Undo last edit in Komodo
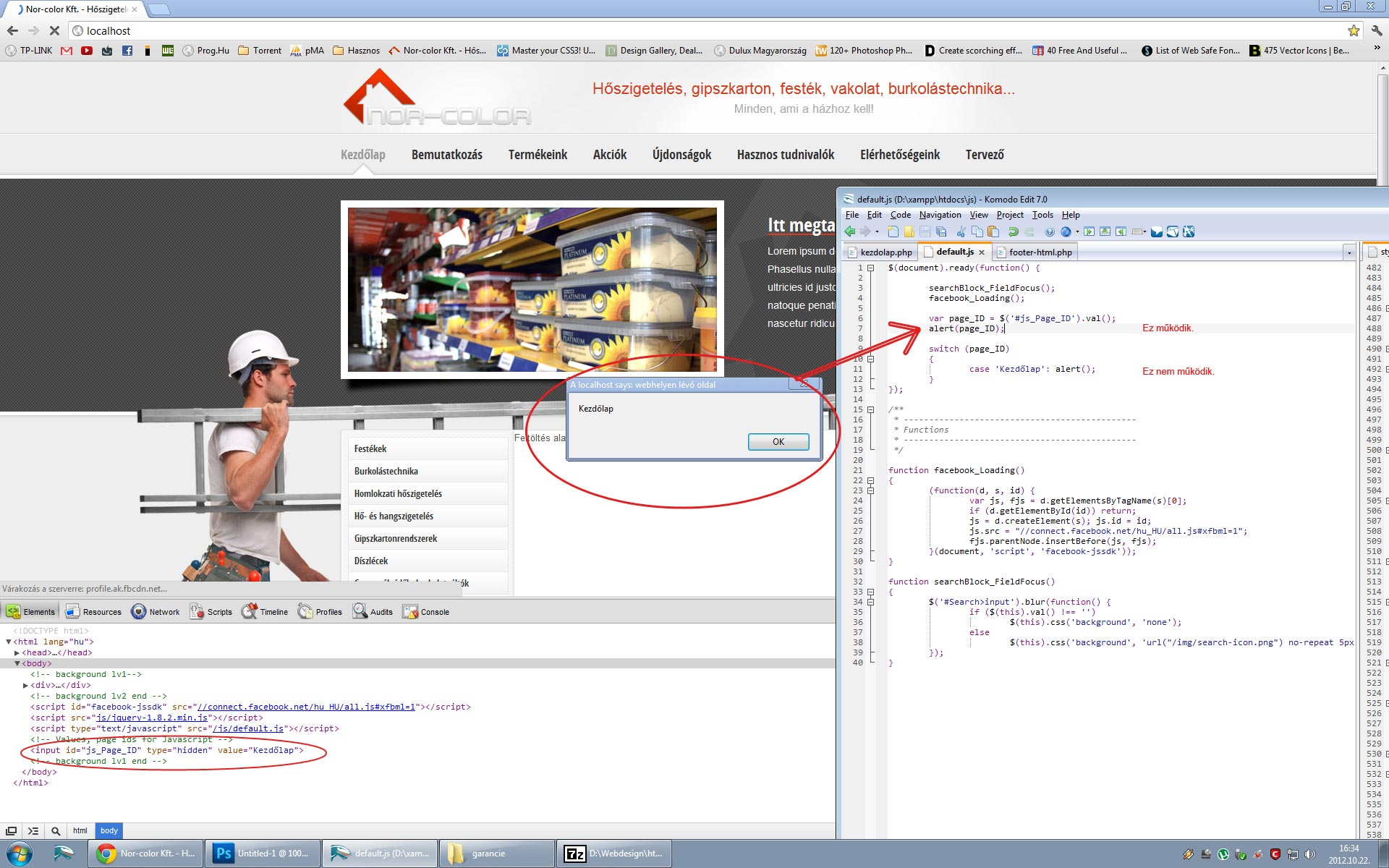 point(1014,231)
